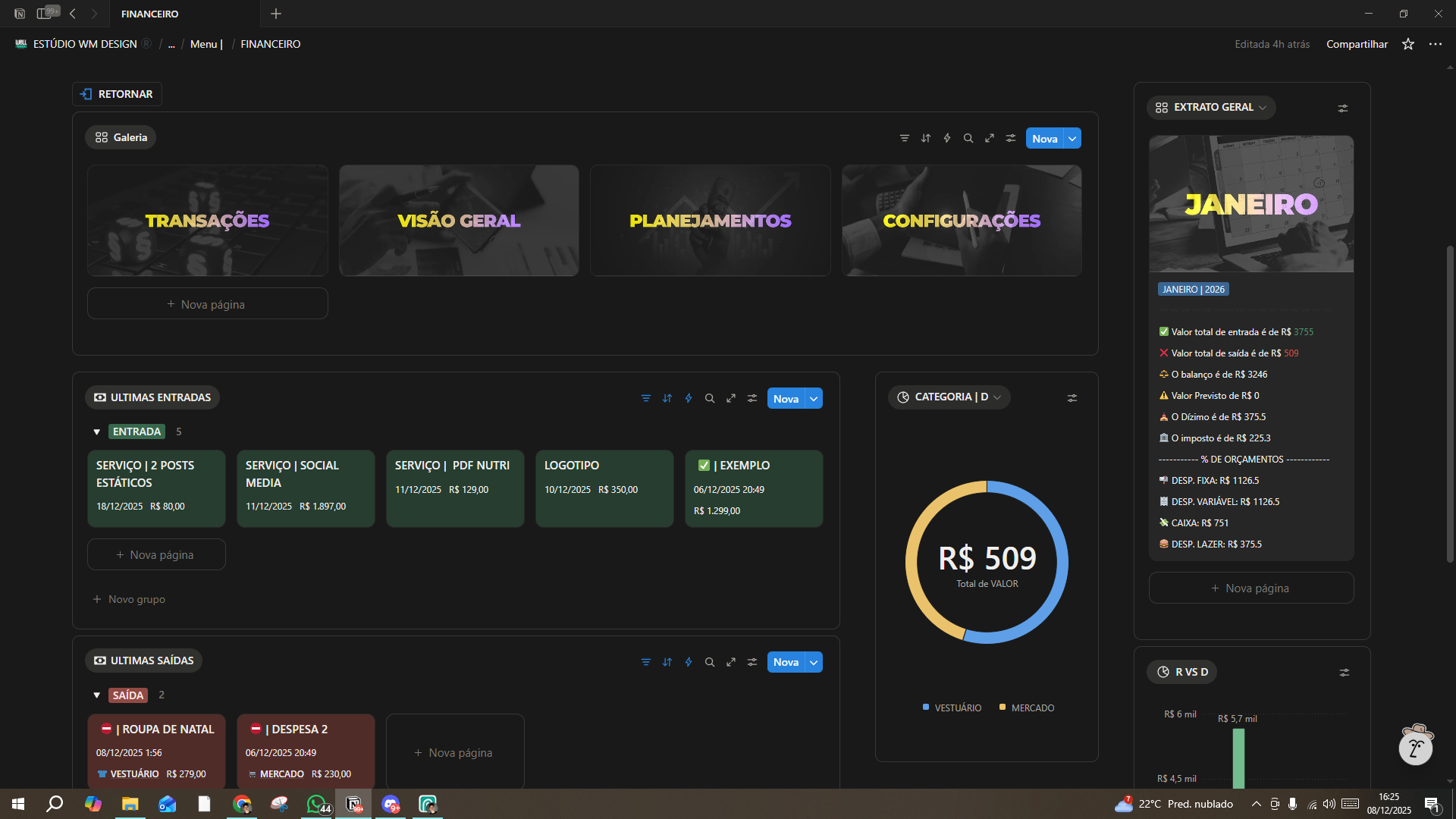Viewport: 1456px width, 819px height.
Task: Open CATEGORIA | D view selector
Action: [949, 397]
